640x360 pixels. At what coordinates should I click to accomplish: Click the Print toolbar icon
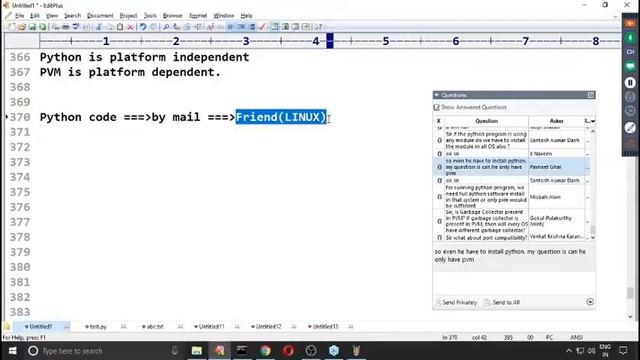(x=65, y=27)
